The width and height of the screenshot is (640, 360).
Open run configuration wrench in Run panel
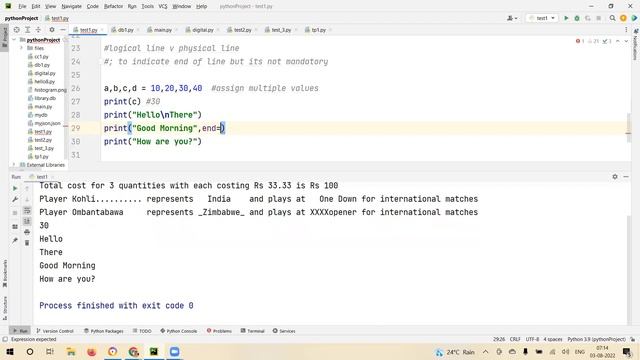(x=15, y=199)
